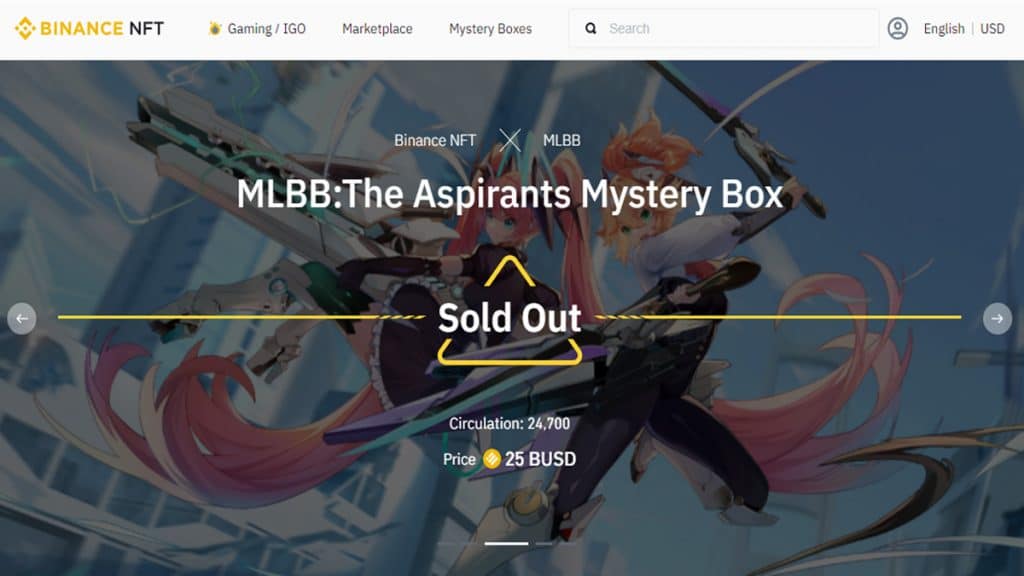The width and height of the screenshot is (1024, 576).
Task: Click the MLBB label in banner
Action: click(562, 140)
